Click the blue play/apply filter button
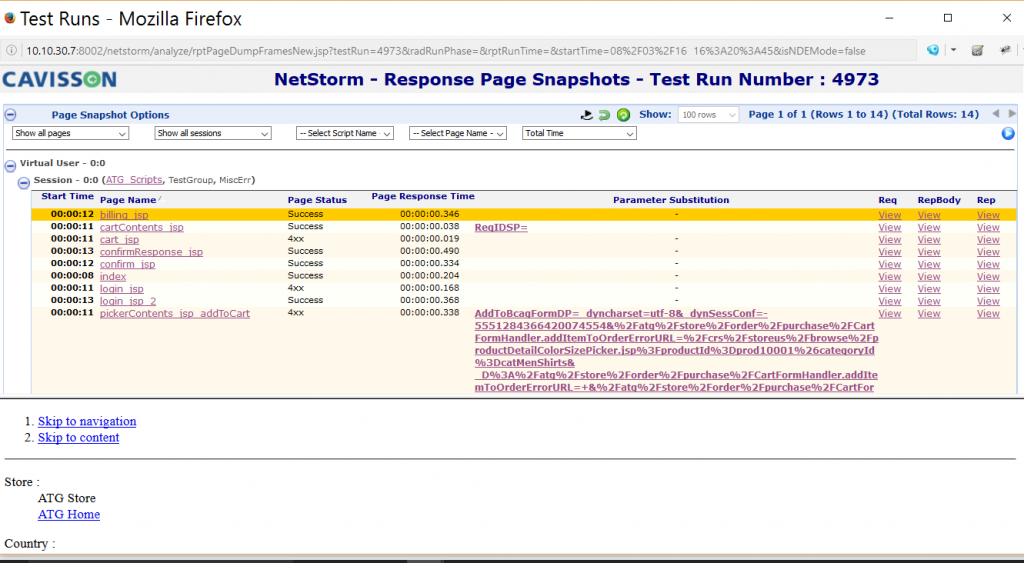Viewport: 1024px width, 563px height. pos(1008,133)
